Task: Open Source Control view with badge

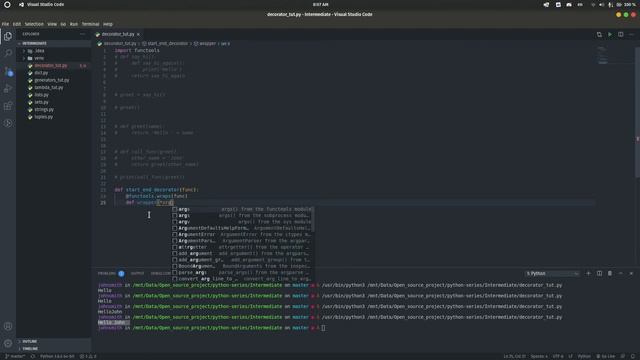Action: [8, 71]
